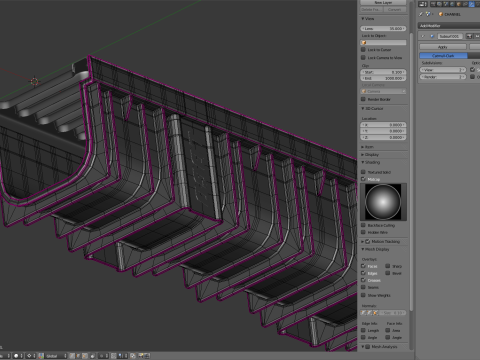The height and width of the screenshot is (360, 480).
Task: Collapse the Subsurf modifier panel arrow
Action: pos(423,36)
